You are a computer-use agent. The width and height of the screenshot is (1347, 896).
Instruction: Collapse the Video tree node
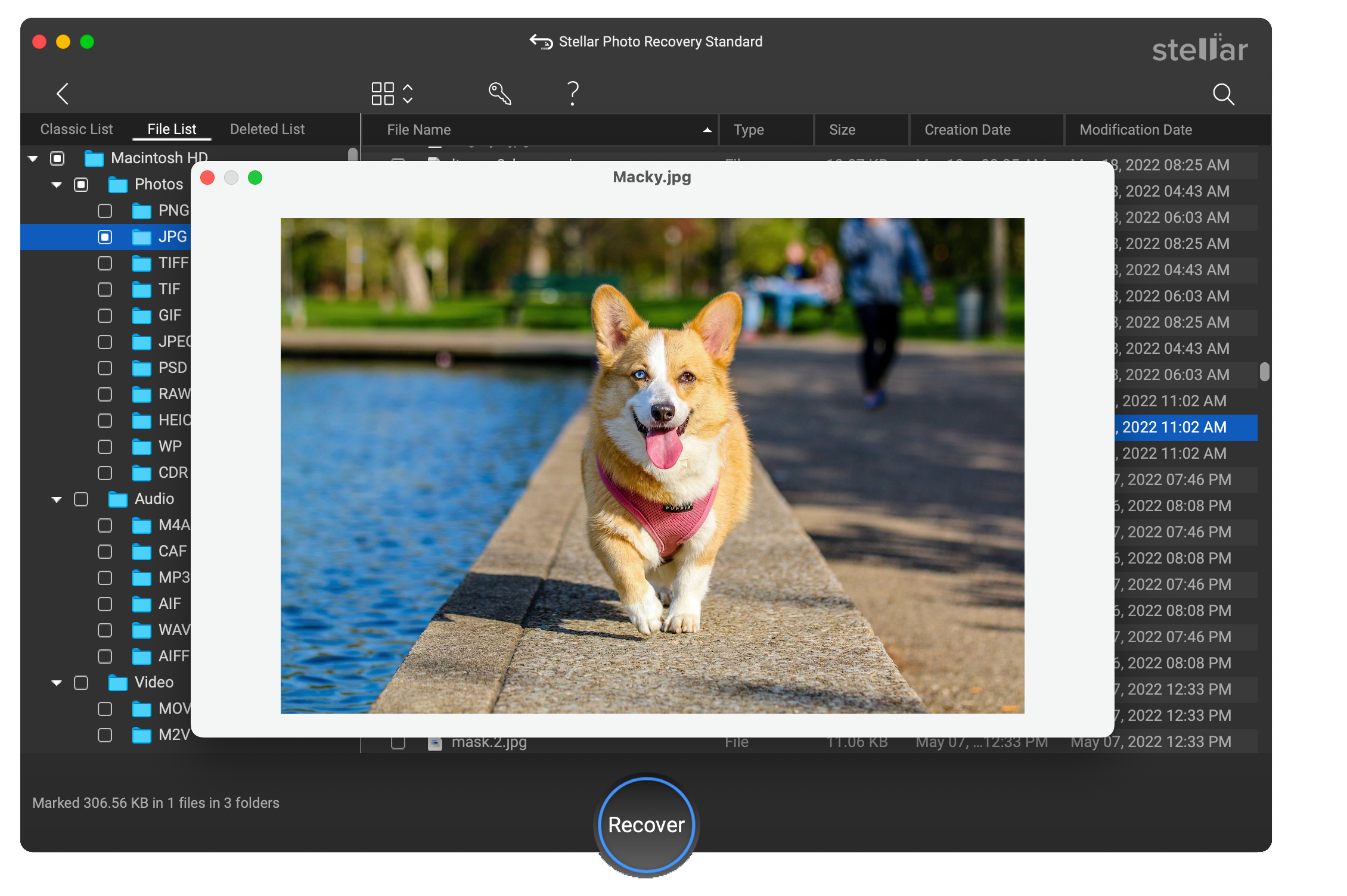tap(57, 683)
